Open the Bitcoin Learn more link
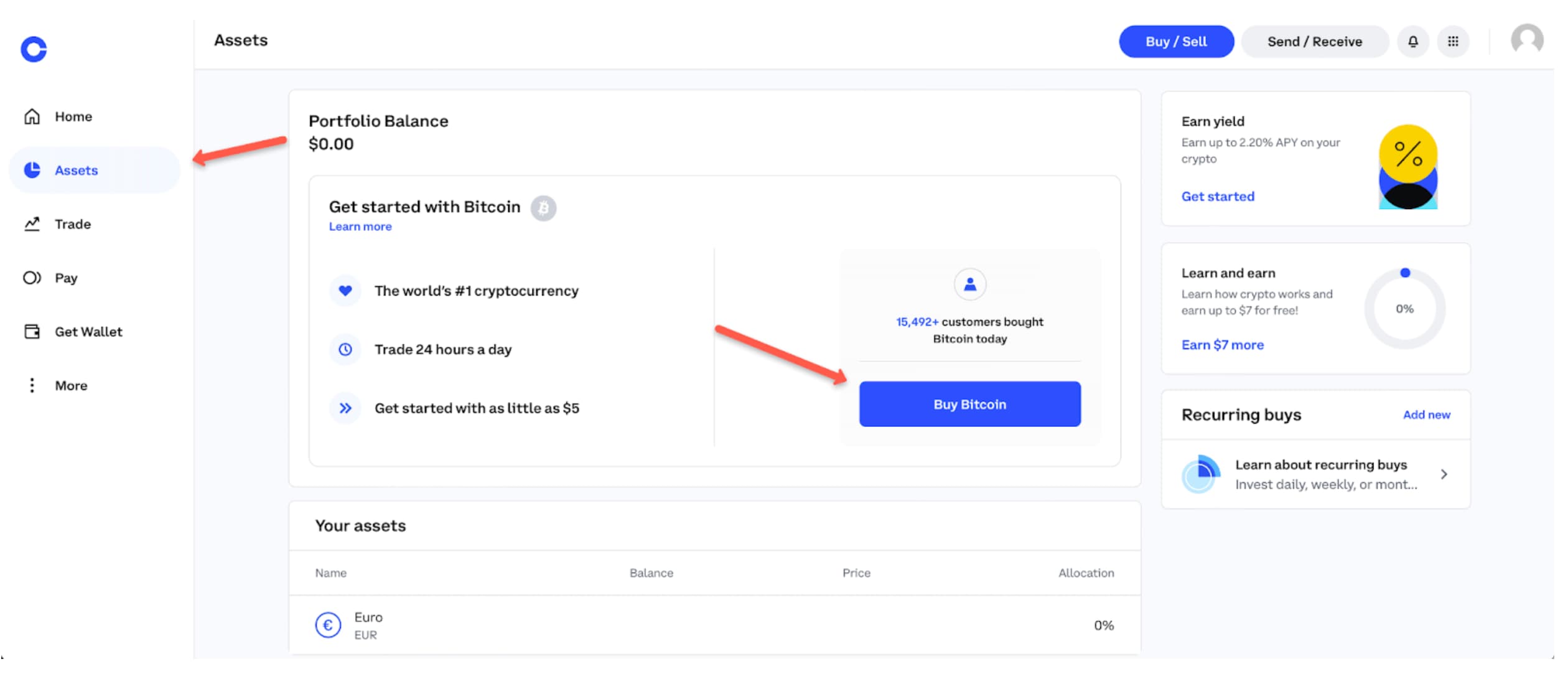The image size is (1568, 692). [360, 227]
